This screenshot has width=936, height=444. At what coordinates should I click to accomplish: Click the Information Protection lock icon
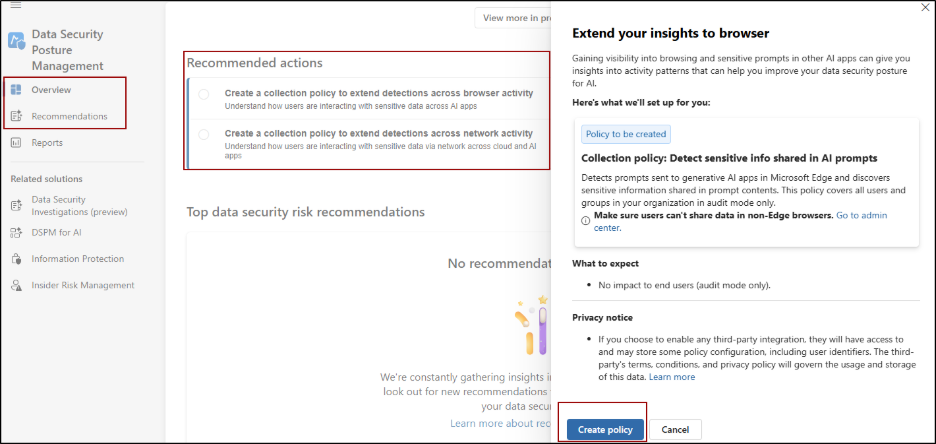[x=16, y=259]
